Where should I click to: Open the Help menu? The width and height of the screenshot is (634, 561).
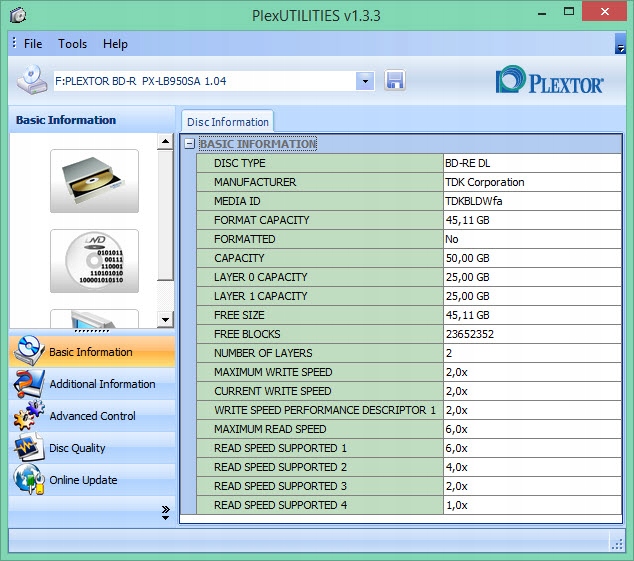click(115, 44)
